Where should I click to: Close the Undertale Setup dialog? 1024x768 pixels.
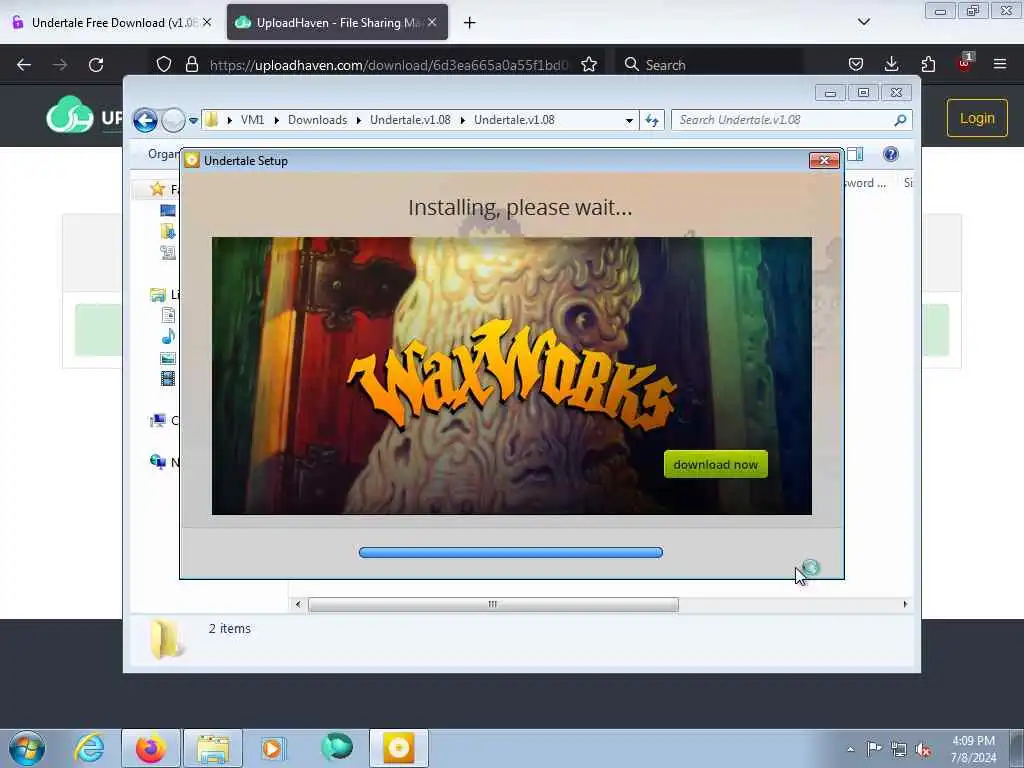click(824, 160)
